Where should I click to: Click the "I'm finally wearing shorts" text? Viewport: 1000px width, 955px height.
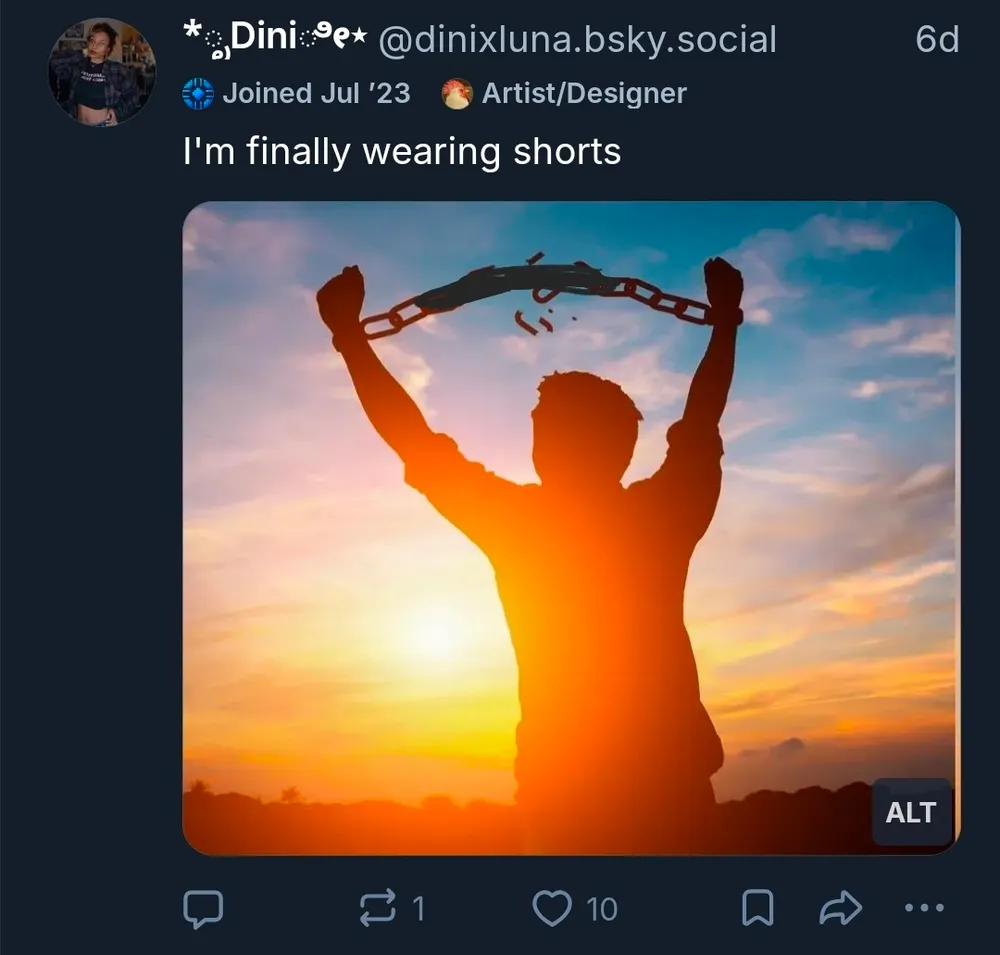click(x=402, y=152)
